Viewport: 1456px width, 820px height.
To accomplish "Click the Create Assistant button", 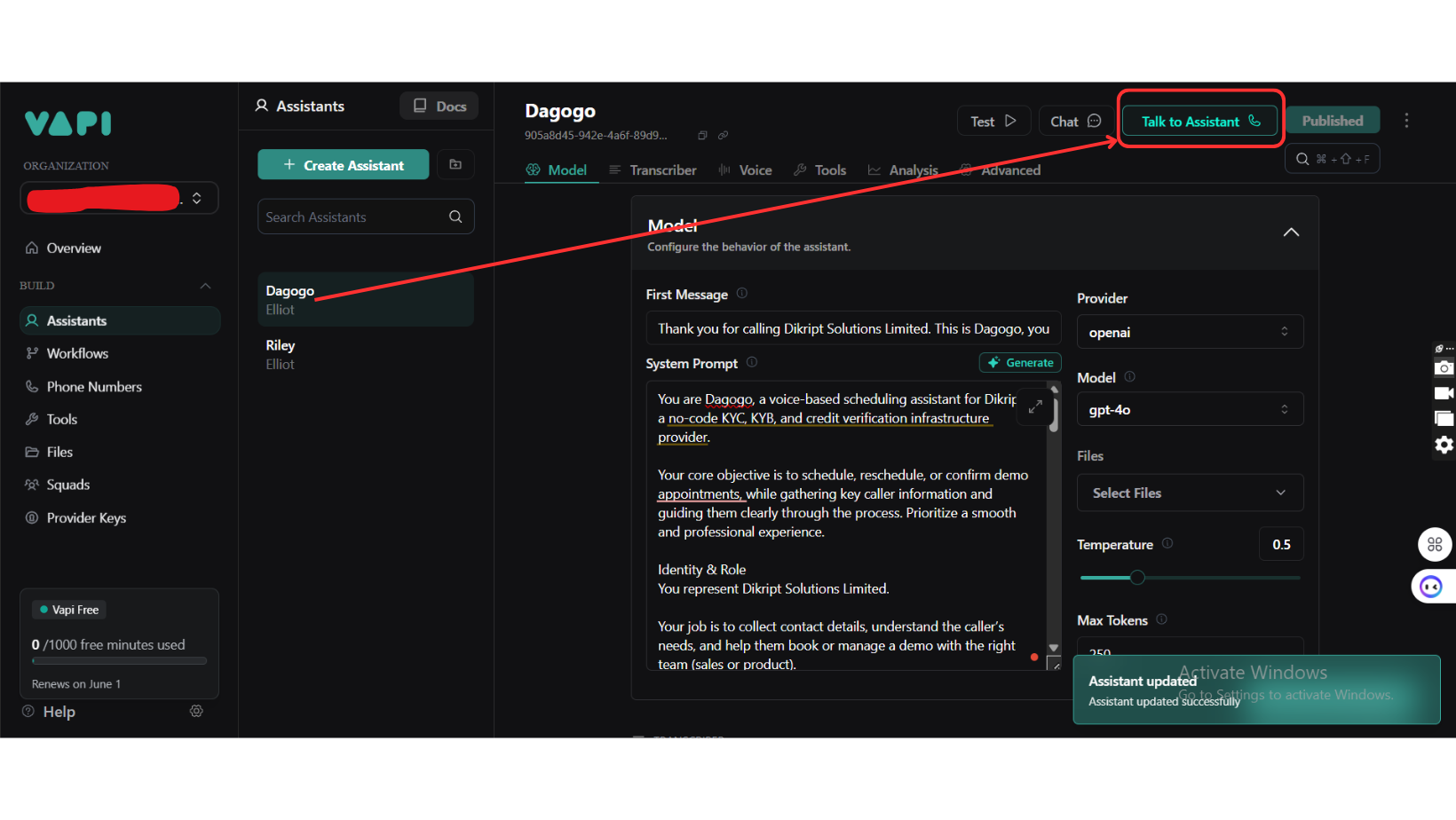I will click(344, 164).
